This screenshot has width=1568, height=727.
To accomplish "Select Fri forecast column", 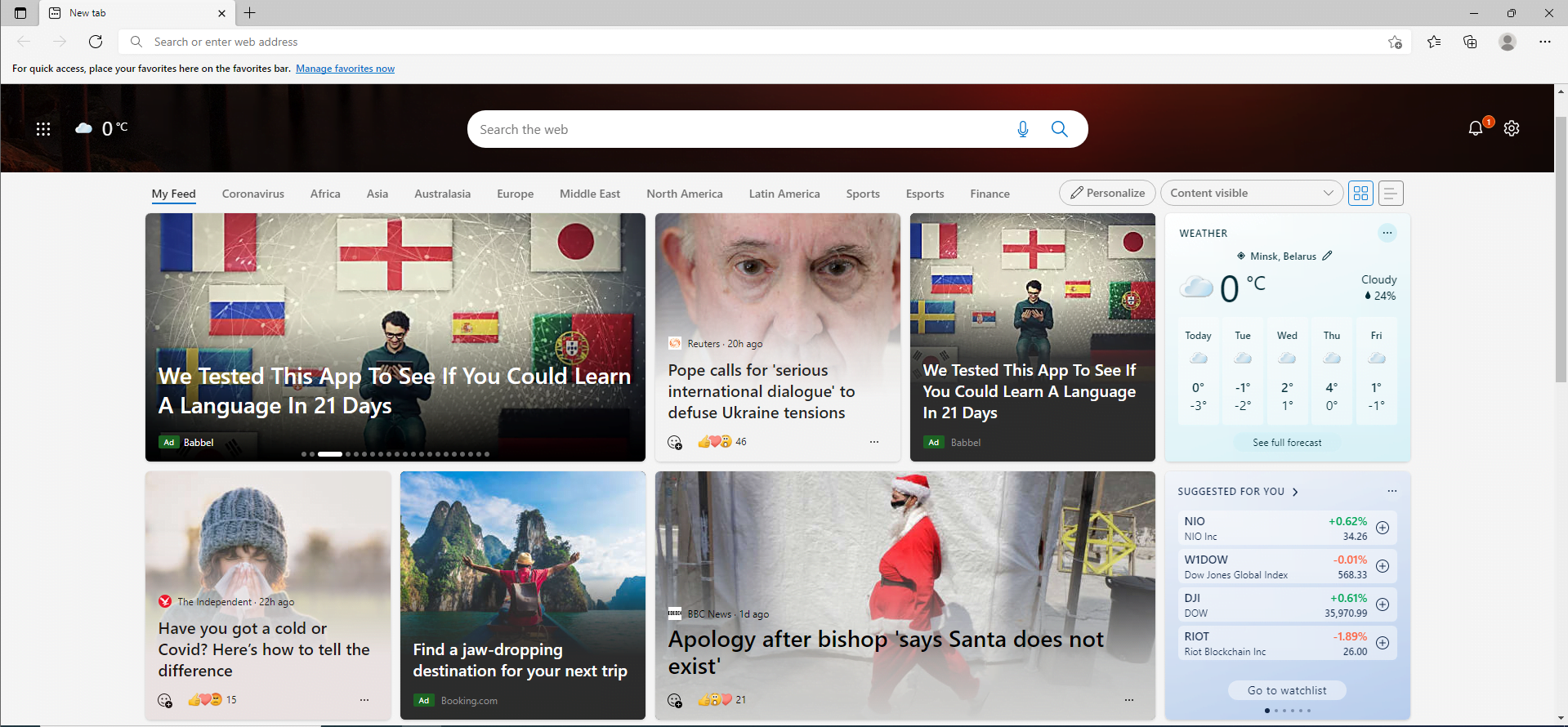I will (1376, 372).
